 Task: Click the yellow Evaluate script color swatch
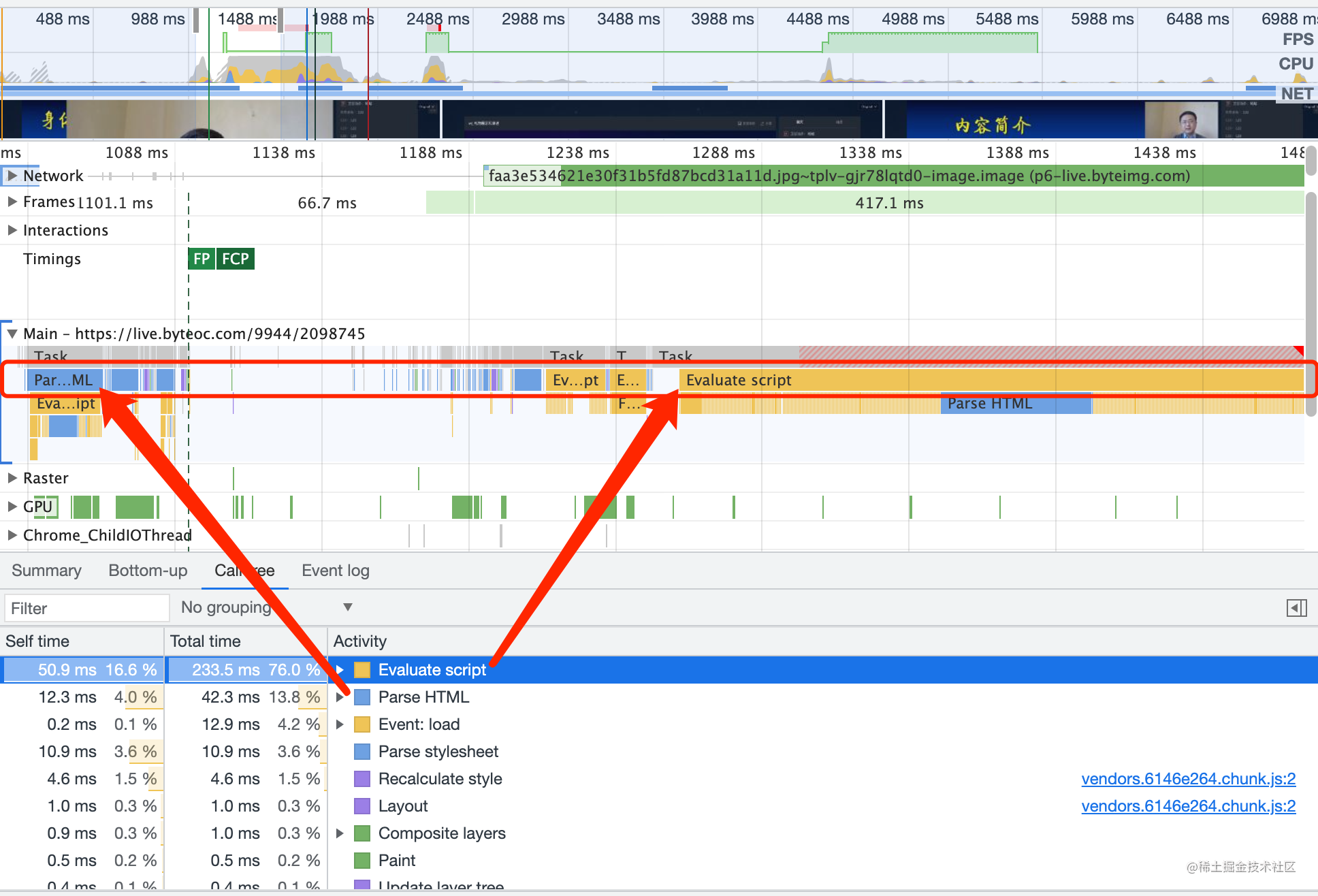362,670
